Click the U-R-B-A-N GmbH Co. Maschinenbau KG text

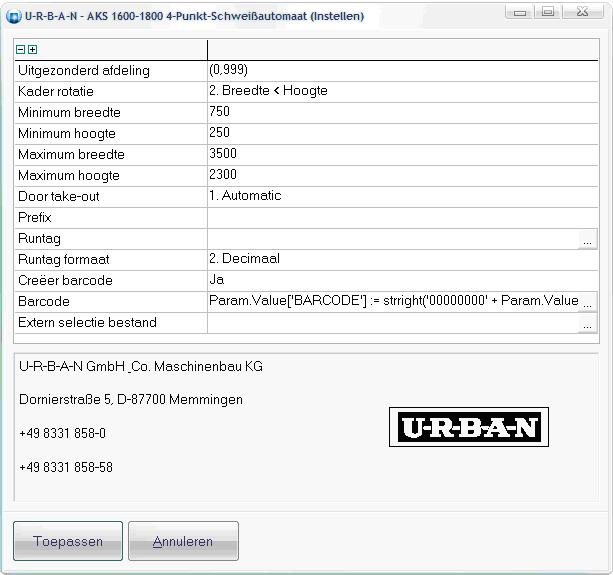tap(141, 367)
